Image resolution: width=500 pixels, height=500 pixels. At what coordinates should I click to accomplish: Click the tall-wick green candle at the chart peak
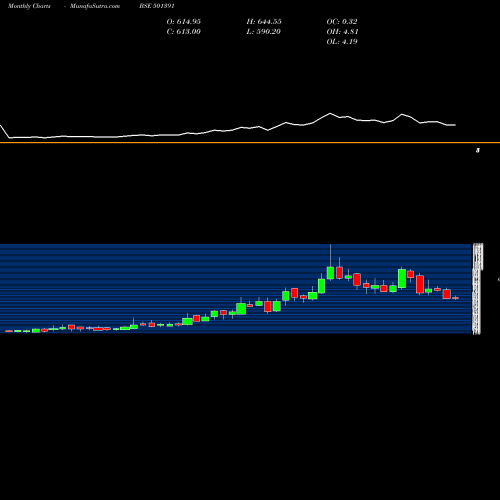(330, 273)
